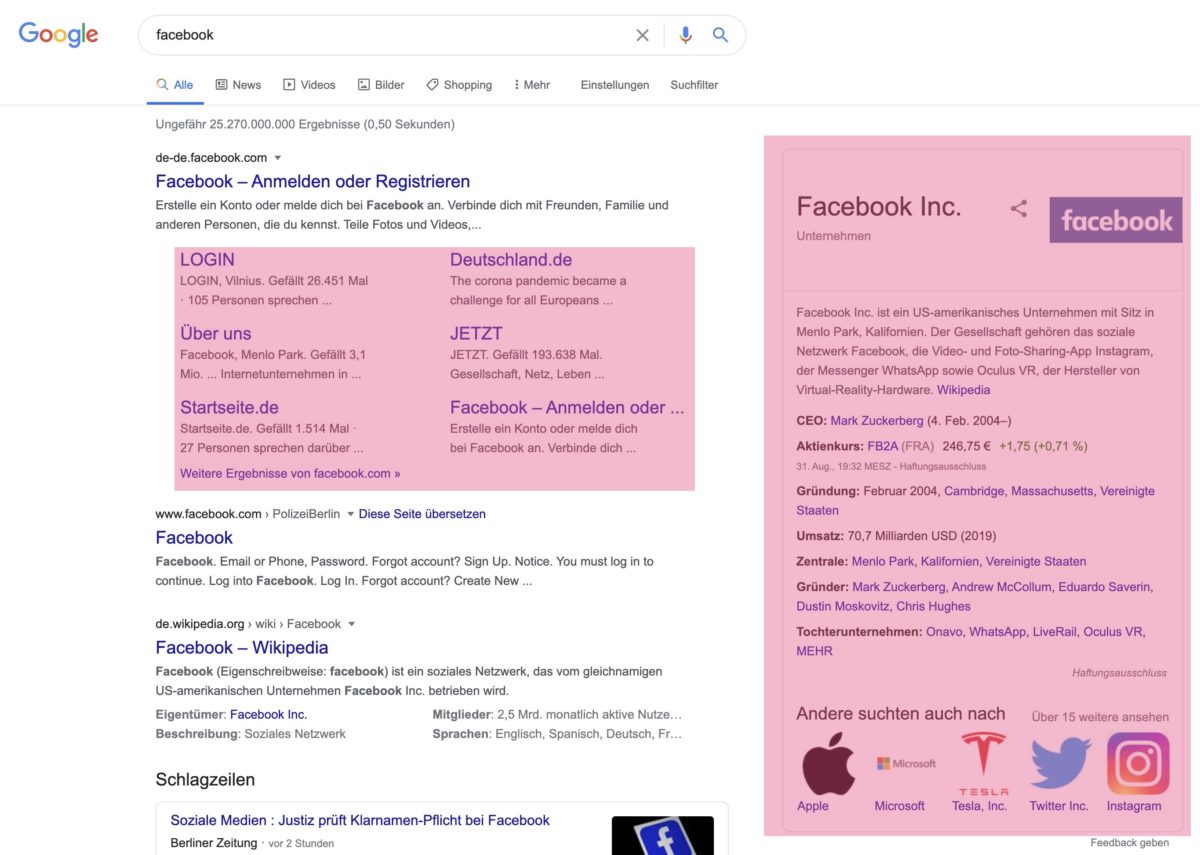Image resolution: width=1200 pixels, height=855 pixels.
Task: Click 'Andere suchten auch nach' heading
Action: [x=900, y=714]
